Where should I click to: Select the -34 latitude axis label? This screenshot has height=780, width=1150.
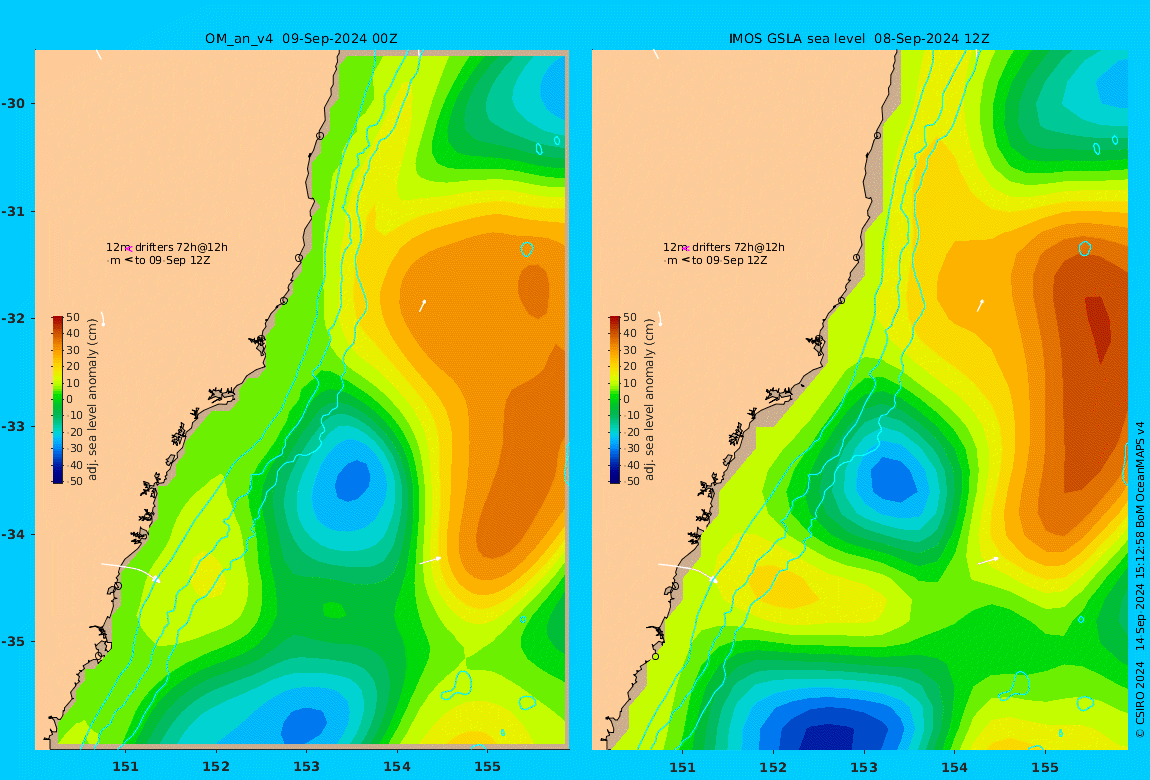pos(13,534)
